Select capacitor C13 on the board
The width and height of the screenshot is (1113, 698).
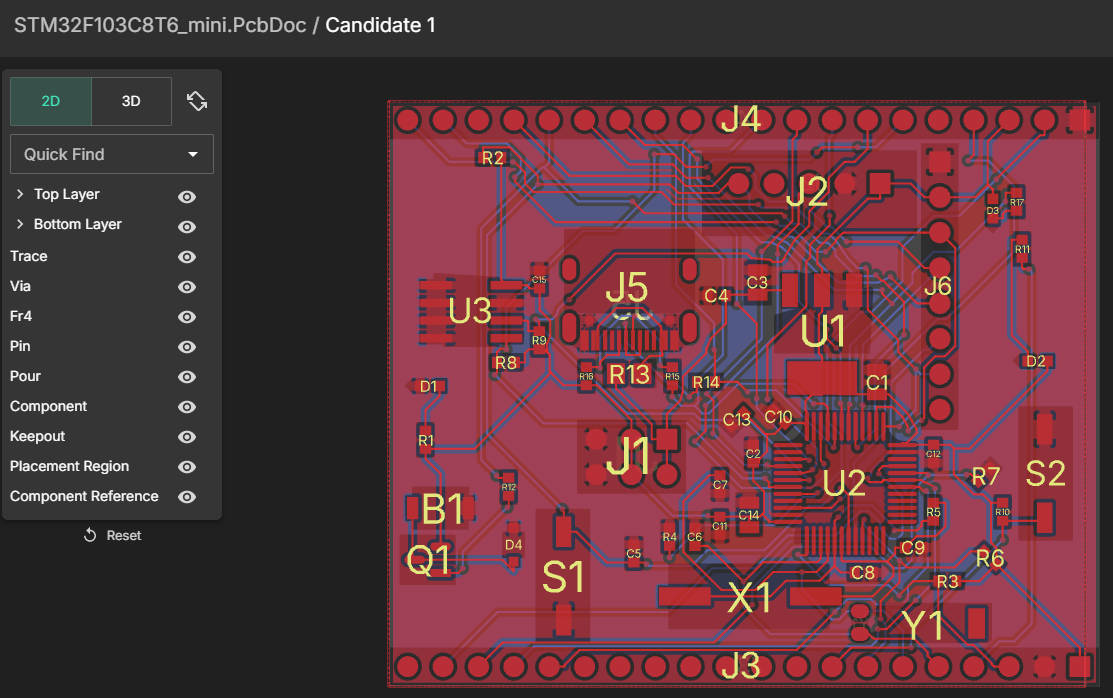(x=737, y=420)
